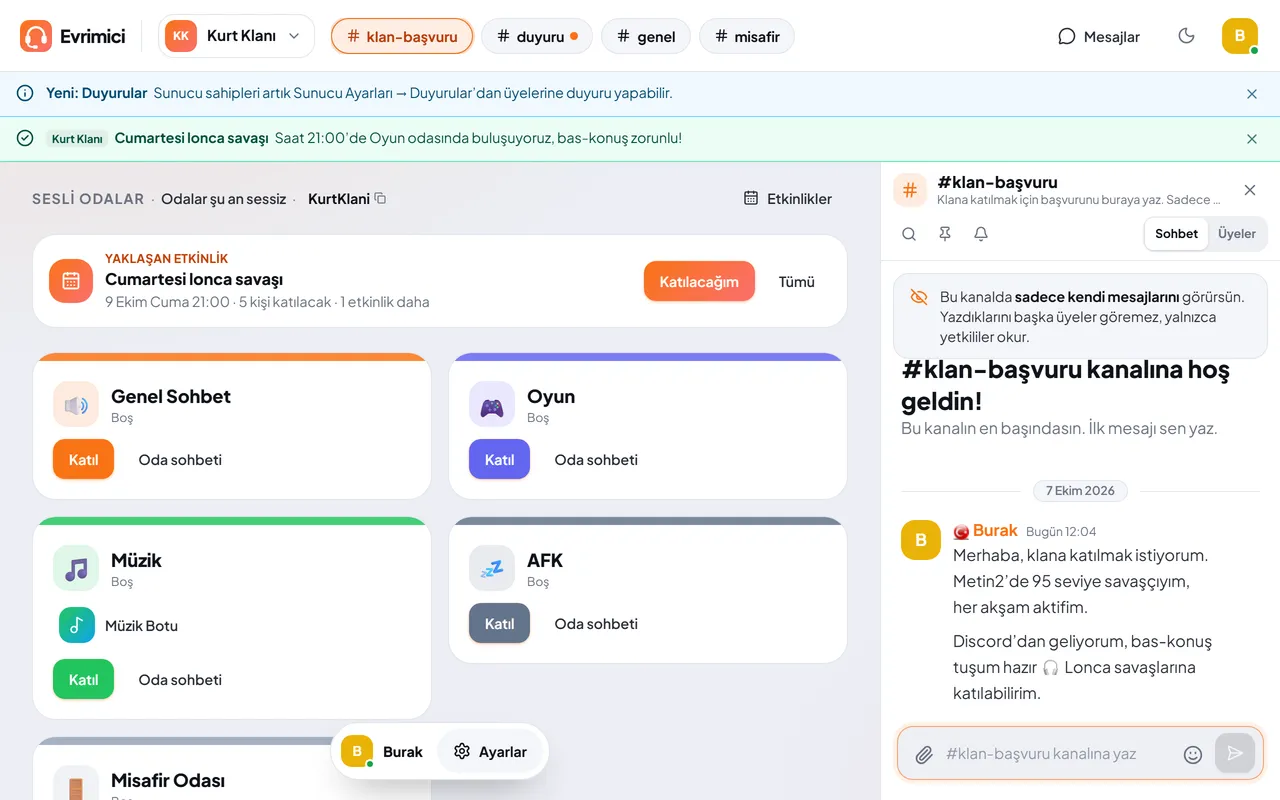1280x800 pixels.
Task: Open Oda sohbeti for Oyun room
Action: coord(596,460)
